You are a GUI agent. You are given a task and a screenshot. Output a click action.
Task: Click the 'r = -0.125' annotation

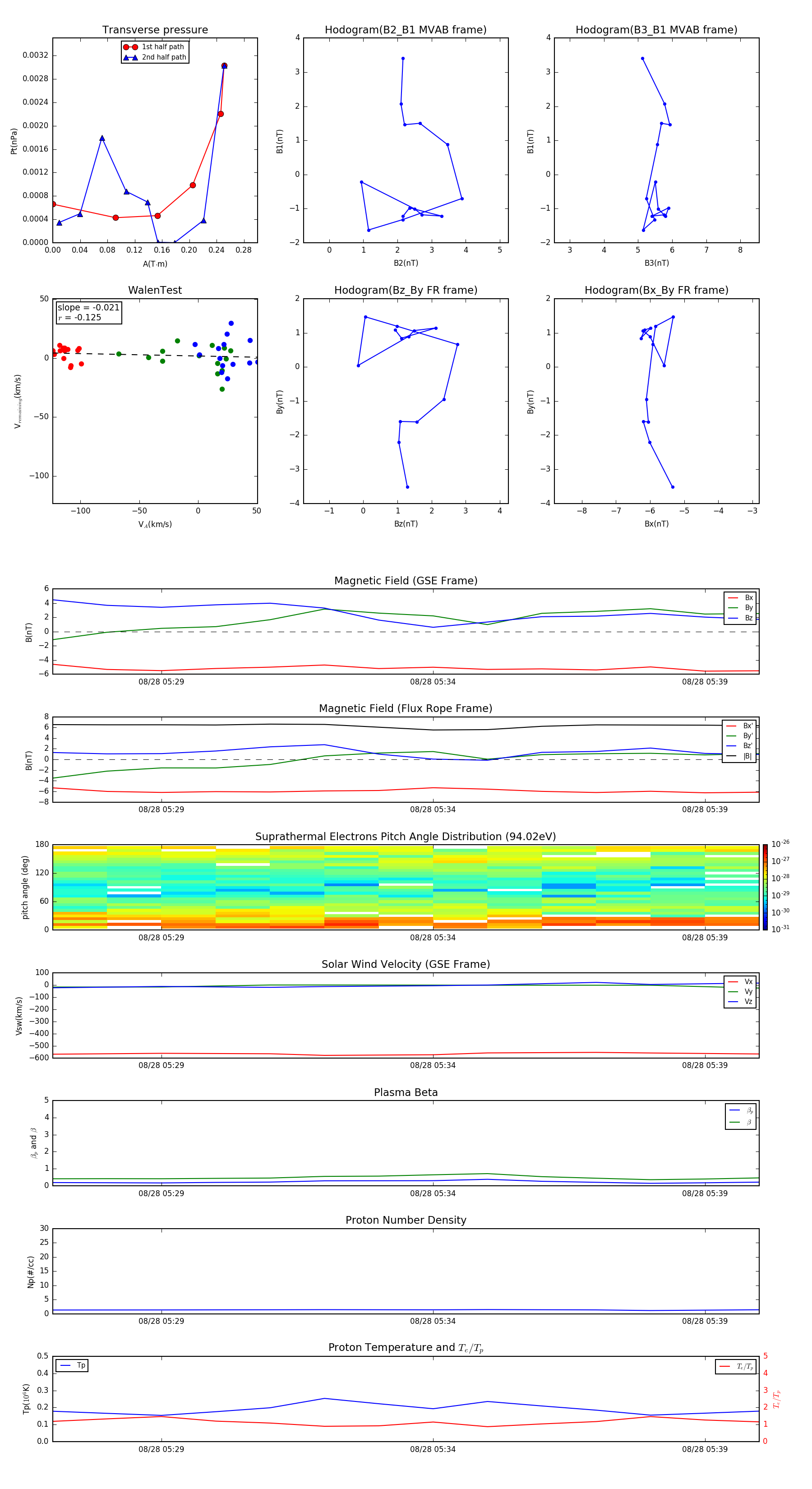click(80, 317)
